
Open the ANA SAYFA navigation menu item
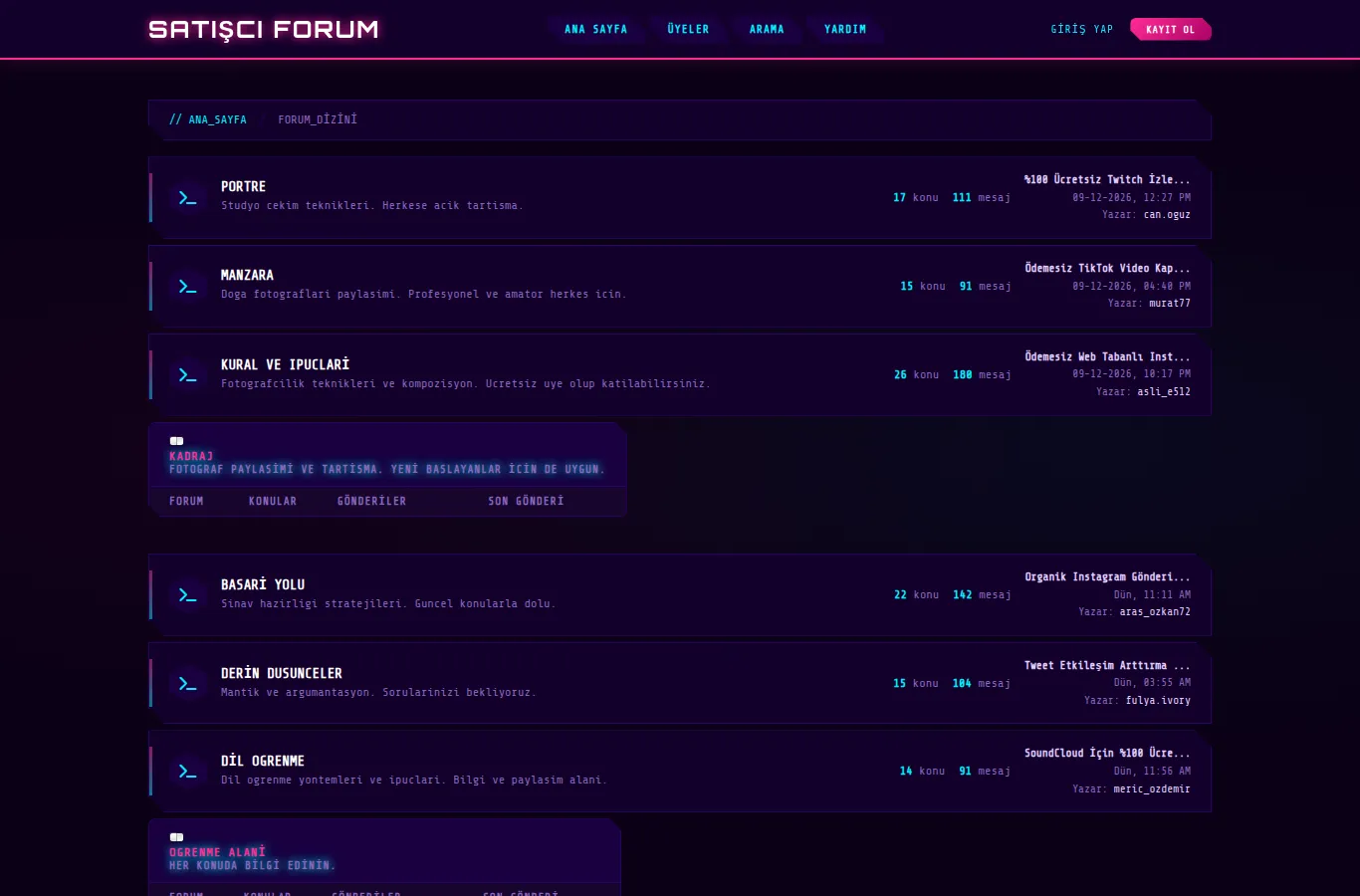[x=595, y=29]
